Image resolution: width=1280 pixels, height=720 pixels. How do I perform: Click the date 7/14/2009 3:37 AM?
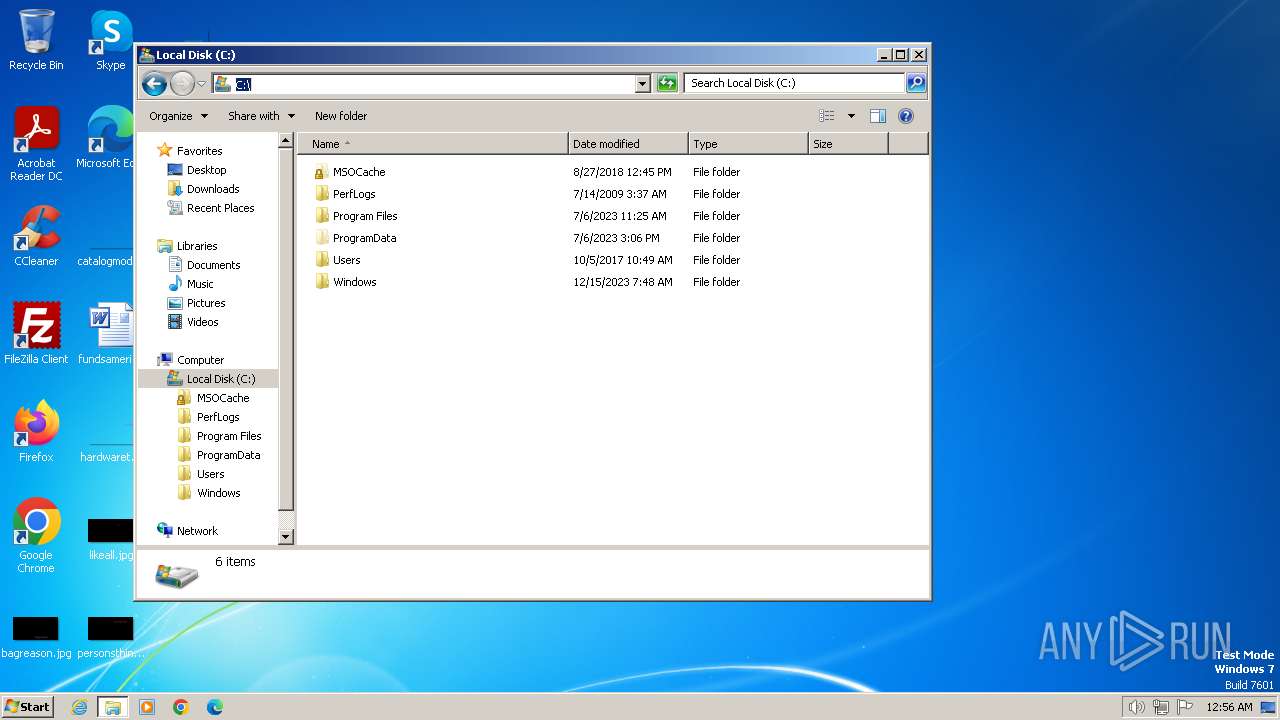coord(620,194)
